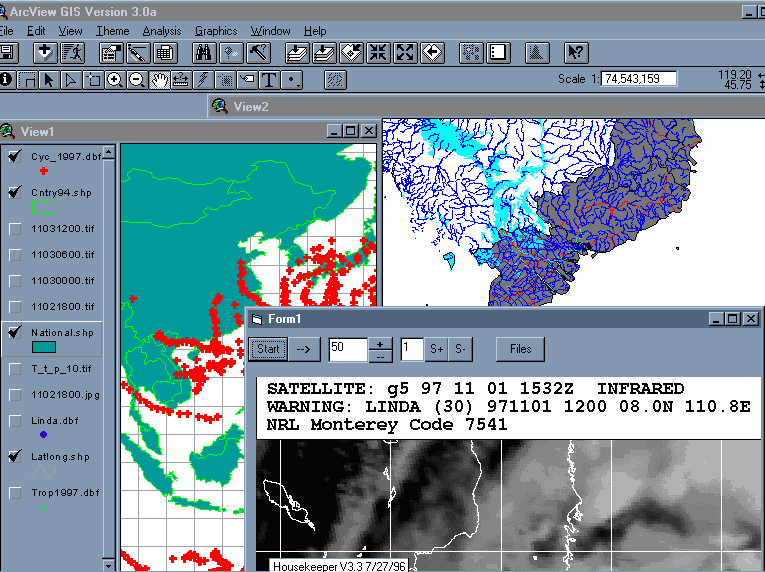
Task: Click the Add Theme button
Action: click(x=46, y=53)
